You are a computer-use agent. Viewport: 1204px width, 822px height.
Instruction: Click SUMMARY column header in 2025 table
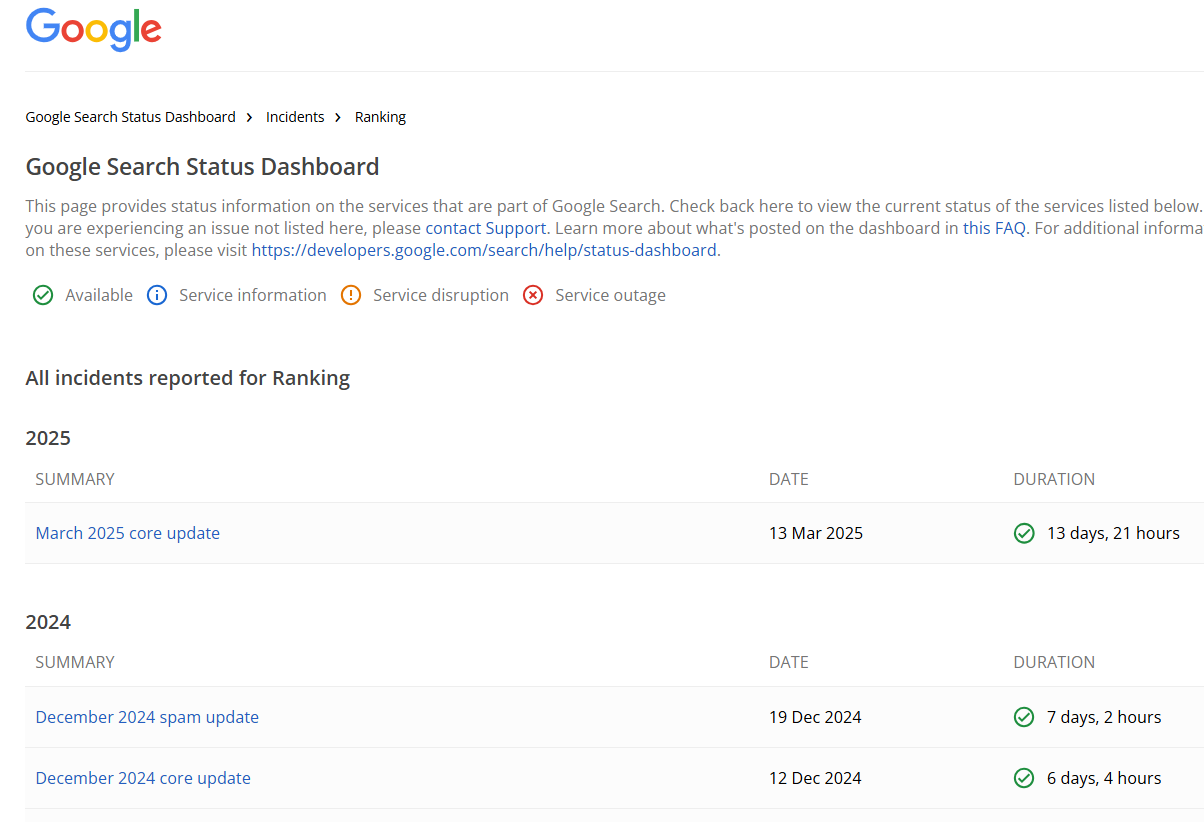(75, 479)
